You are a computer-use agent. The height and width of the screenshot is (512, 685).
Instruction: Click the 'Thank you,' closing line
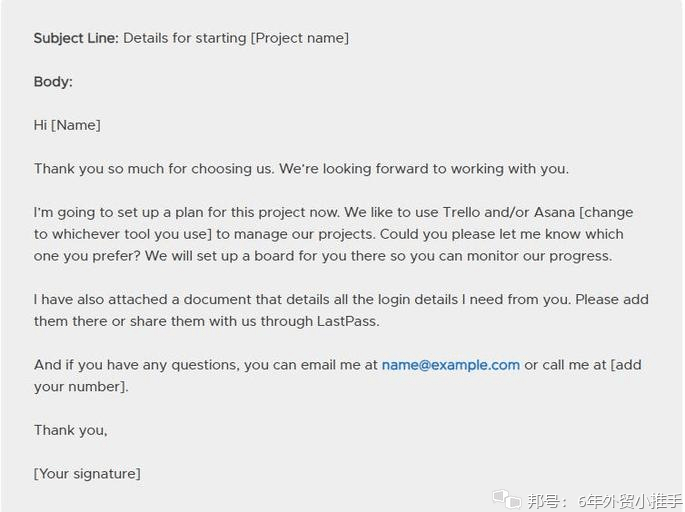click(x=70, y=430)
